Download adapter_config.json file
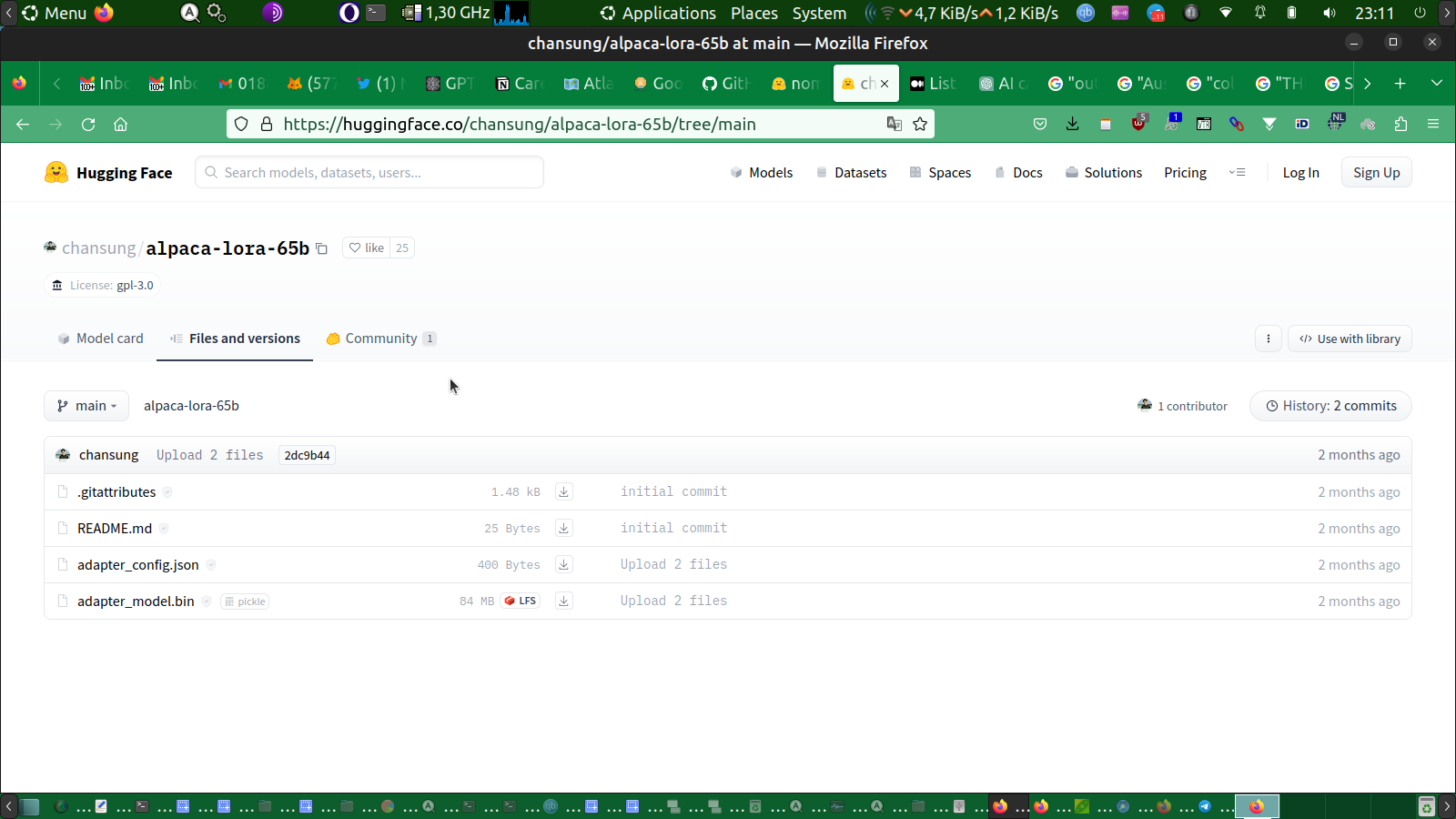The height and width of the screenshot is (819, 1456). (564, 564)
